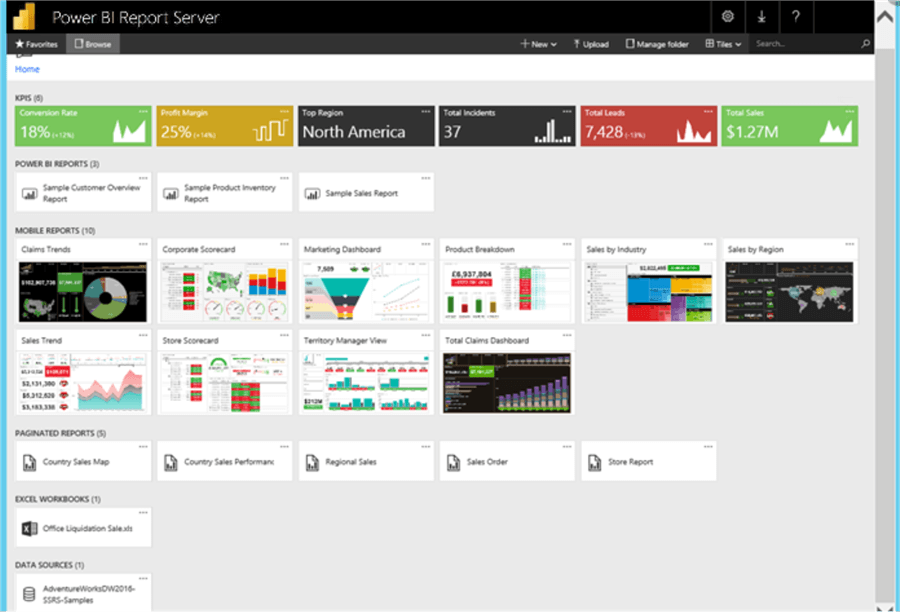Screen dimensions: 900x612
Task: Open the Sales Order paginated report
Action: click(507, 461)
